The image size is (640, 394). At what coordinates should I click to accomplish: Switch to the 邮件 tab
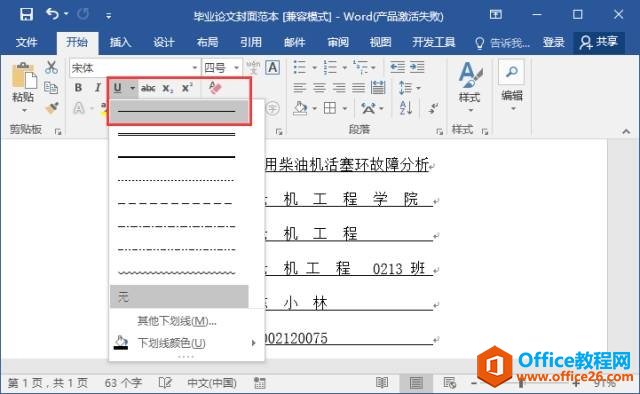click(x=294, y=42)
